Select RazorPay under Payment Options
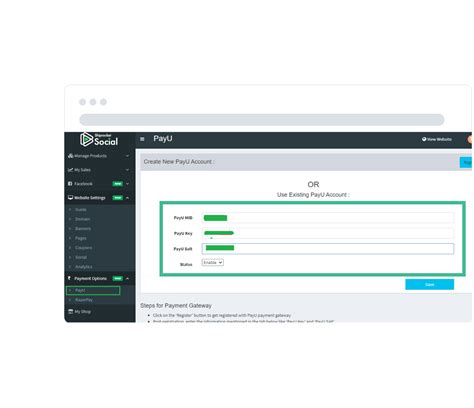 pyautogui.click(x=84, y=300)
